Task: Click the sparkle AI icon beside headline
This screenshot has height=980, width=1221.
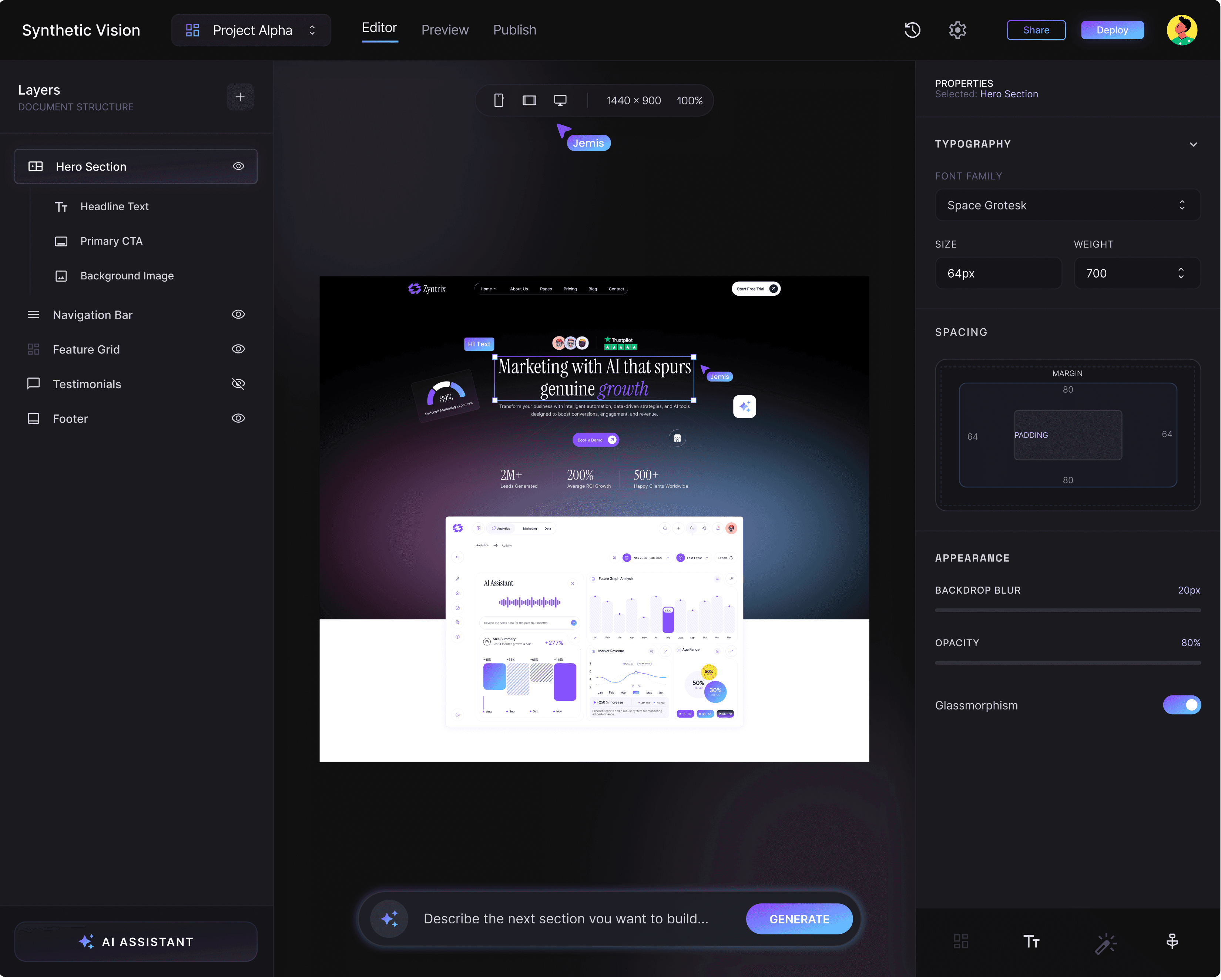Action: click(x=744, y=406)
